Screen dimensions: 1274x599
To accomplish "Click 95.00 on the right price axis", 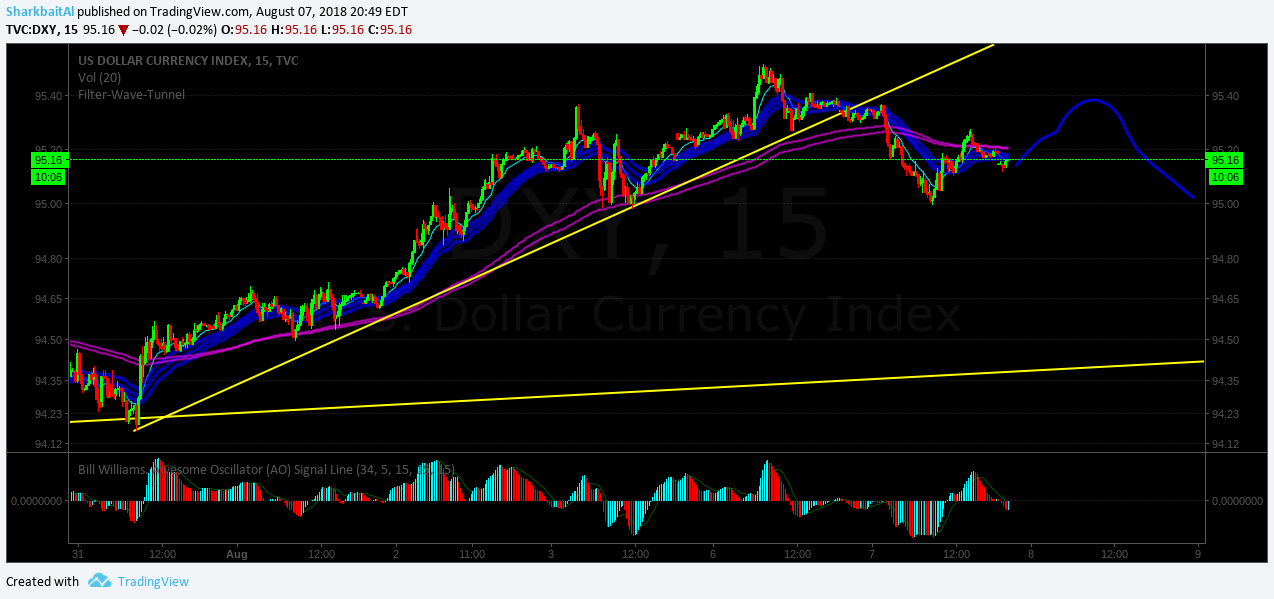I will pyautogui.click(x=1225, y=204).
